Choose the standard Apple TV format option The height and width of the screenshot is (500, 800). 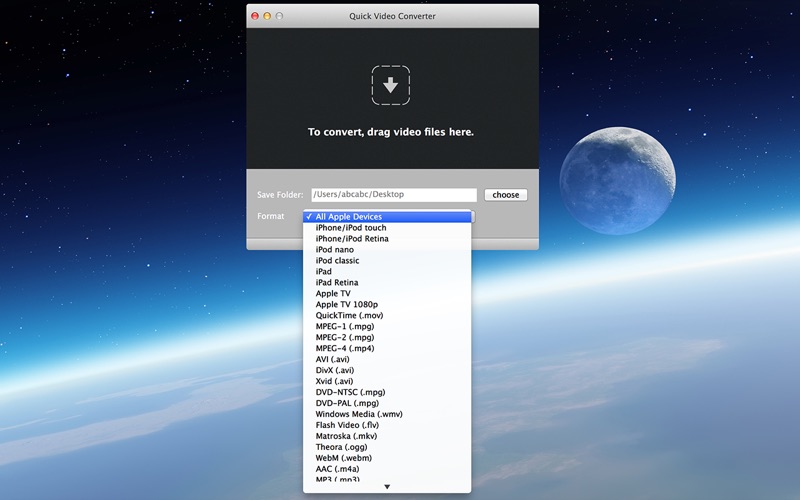tap(387, 293)
